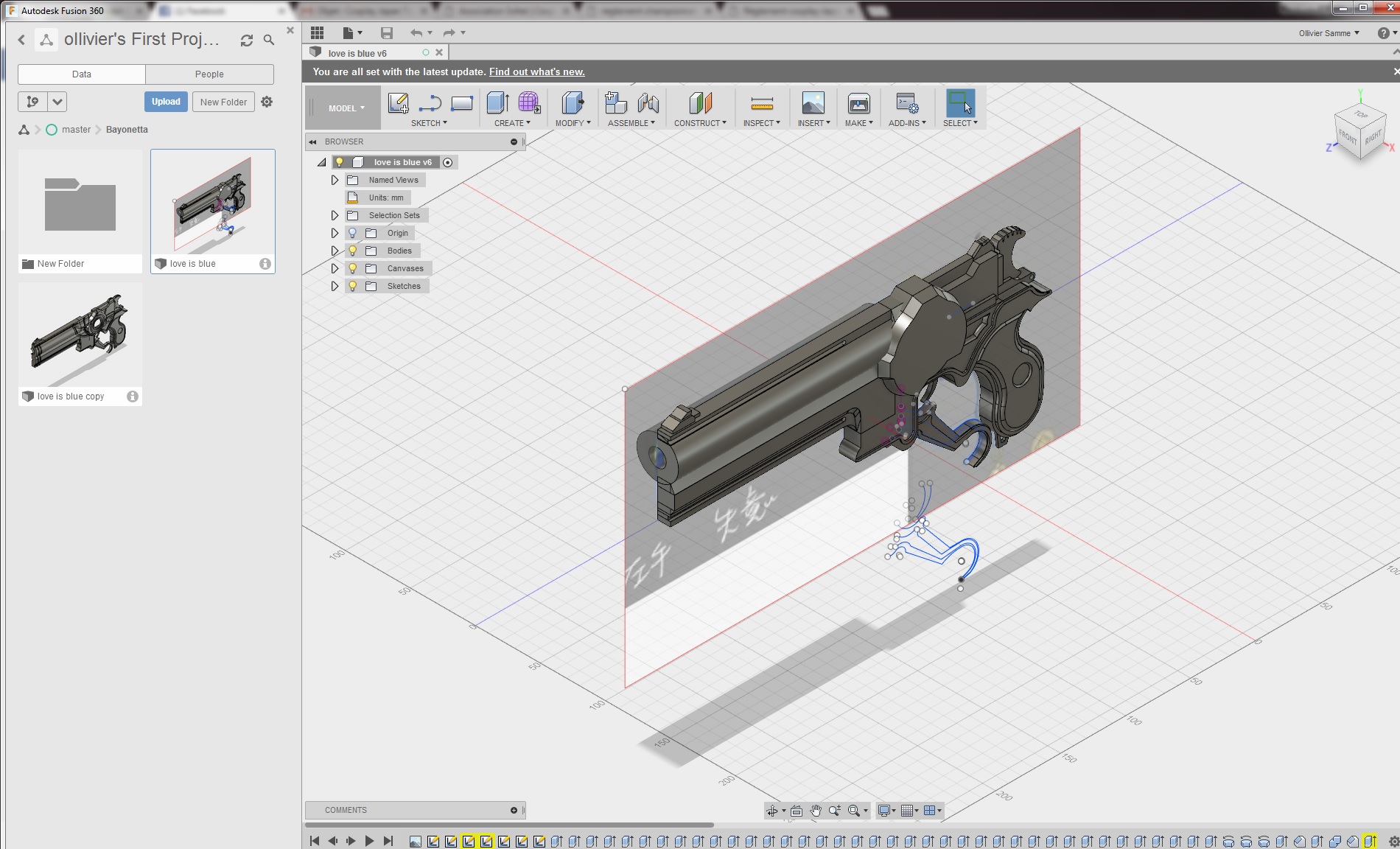Expand the Origin folder

(x=335, y=234)
